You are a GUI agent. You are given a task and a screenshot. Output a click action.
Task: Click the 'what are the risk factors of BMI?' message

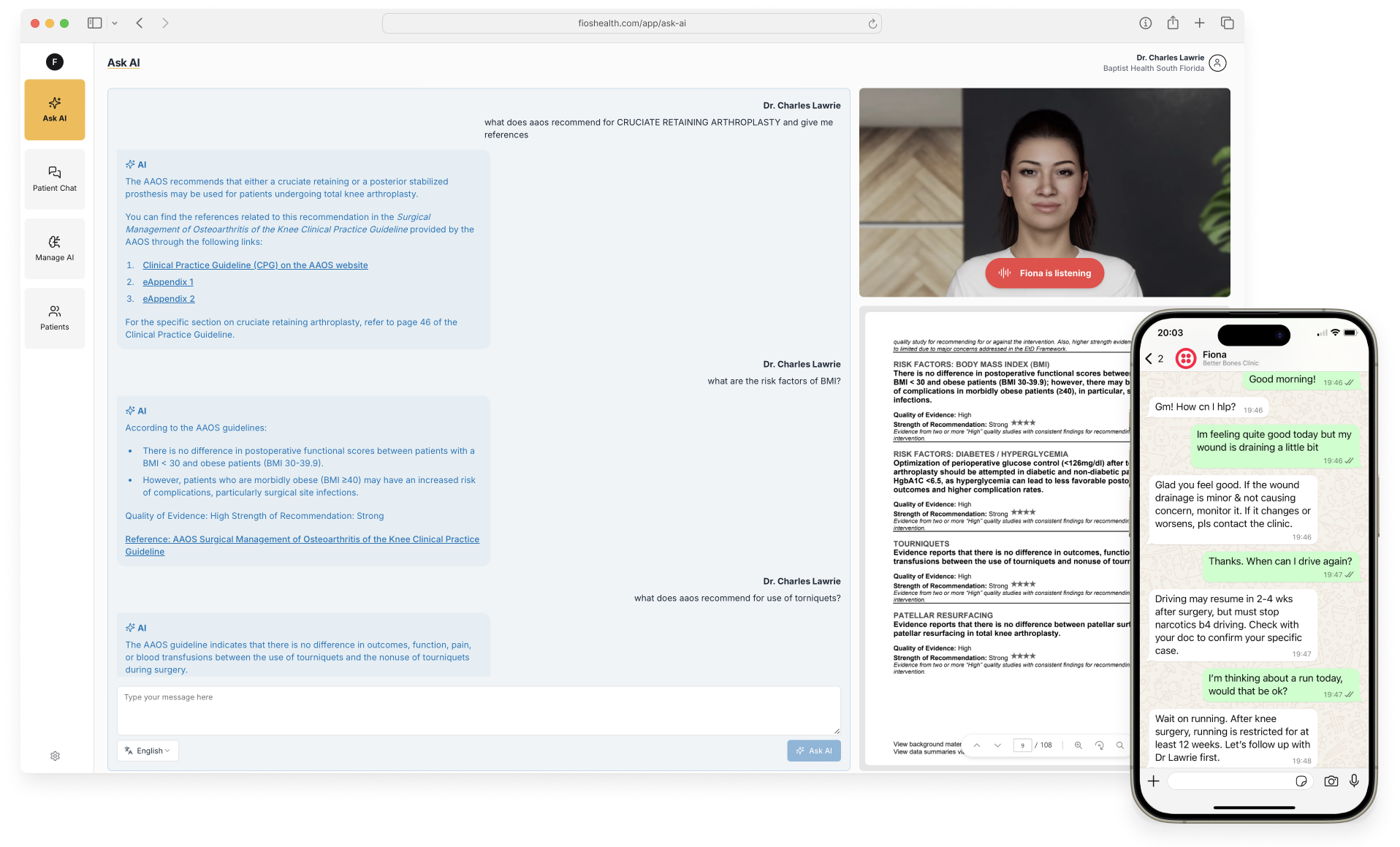click(774, 381)
